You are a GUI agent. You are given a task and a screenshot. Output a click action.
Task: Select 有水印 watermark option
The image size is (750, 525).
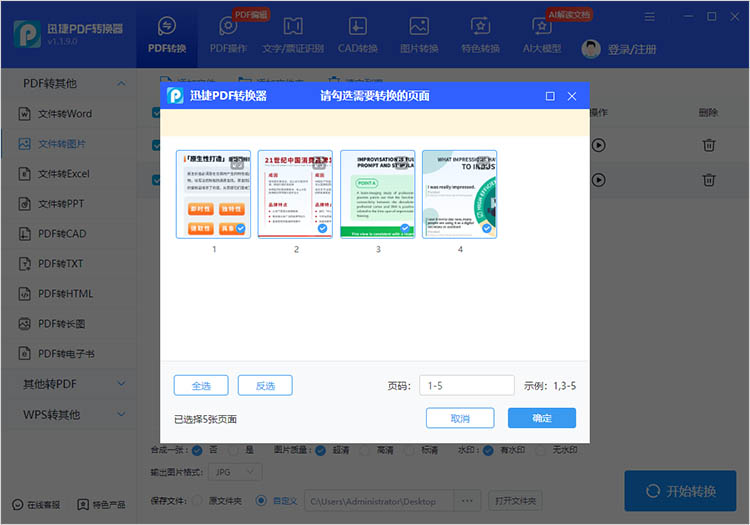[488, 450]
